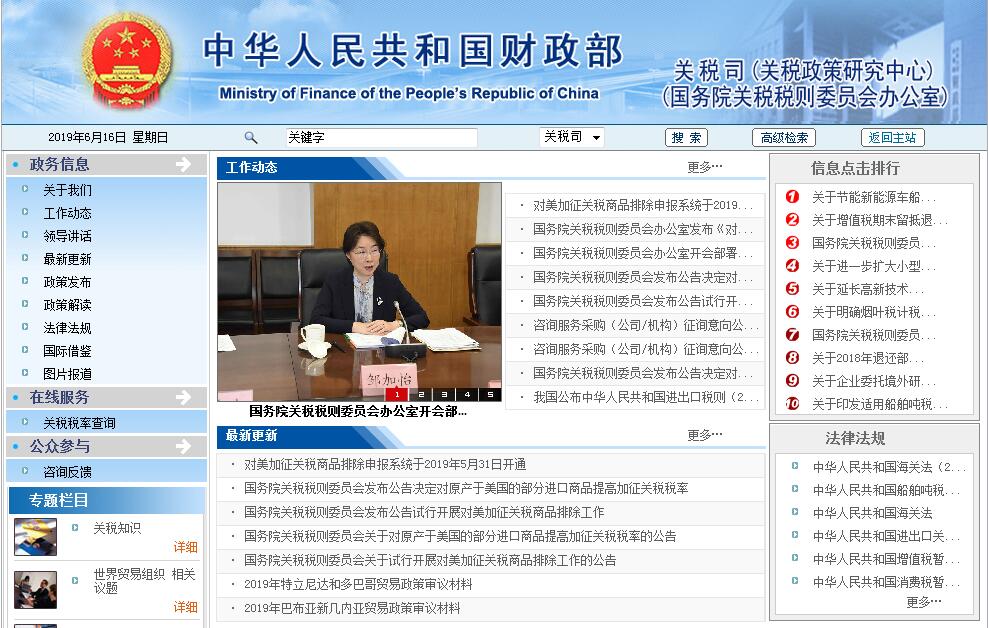Click the arrow icon on 在线服务 header

[183, 397]
